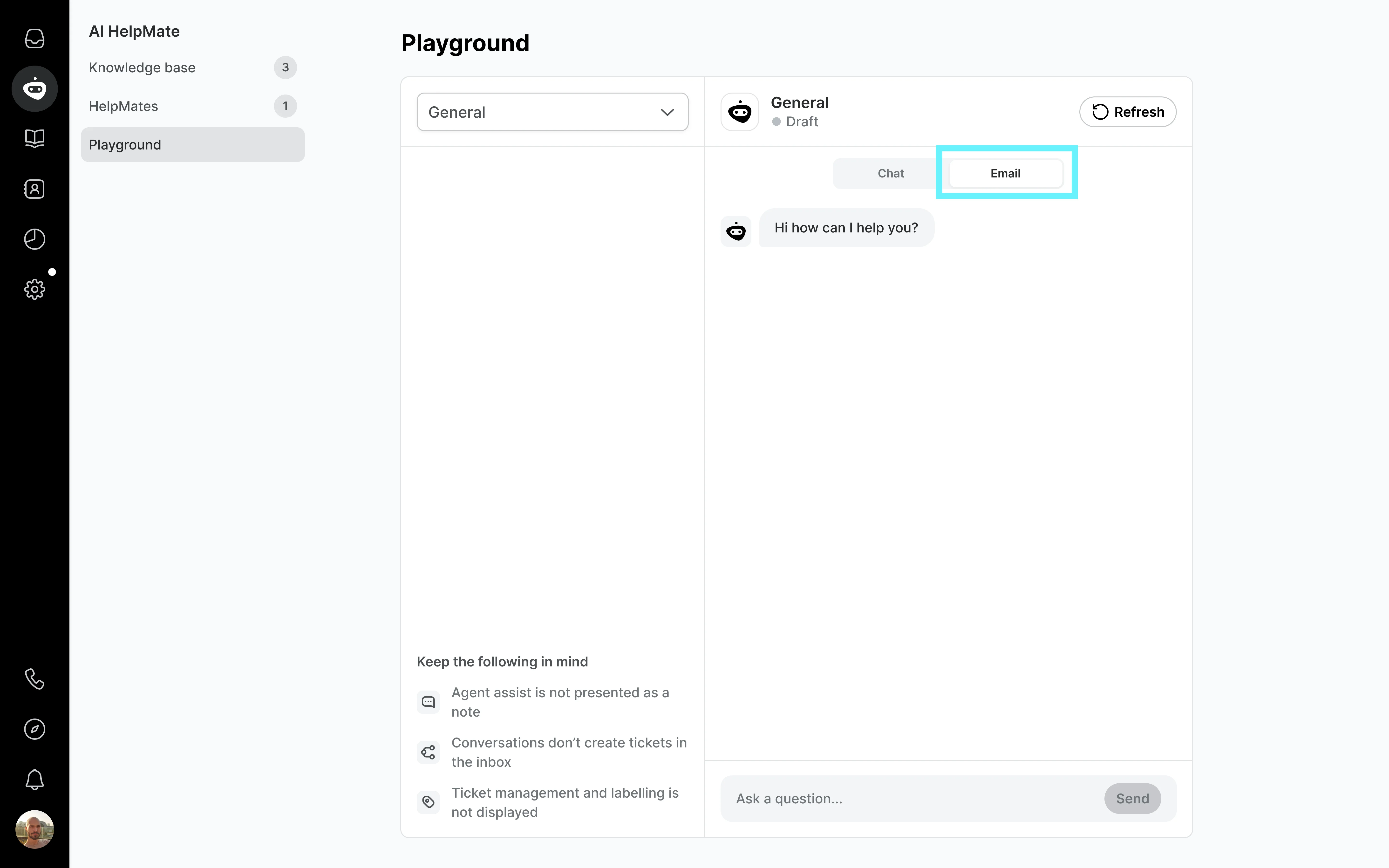The width and height of the screenshot is (1389, 868).
Task: Click the Conversations tickets share icon
Action: [428, 752]
